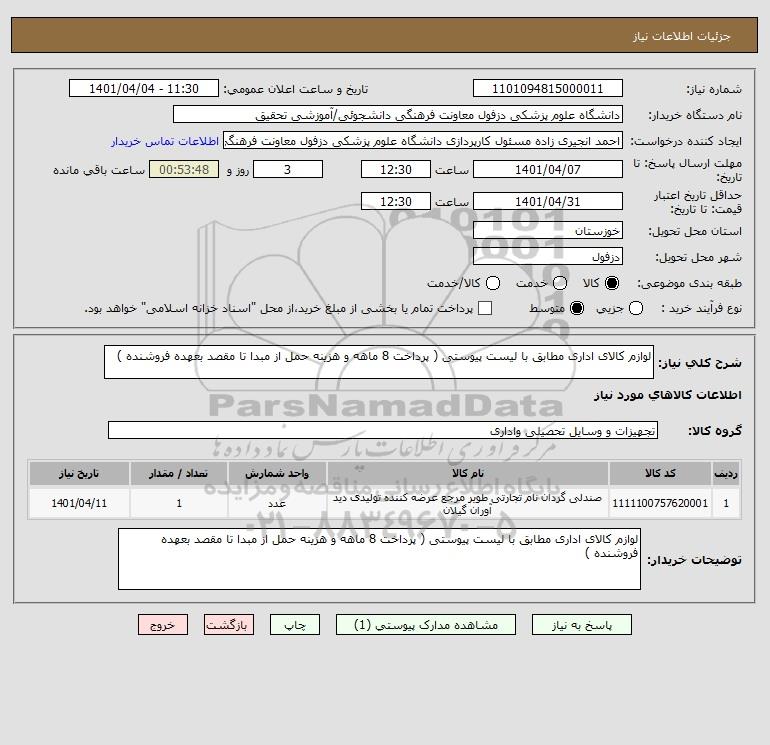Select the کالا radio button
770x745 pixels.
pyautogui.click(x=612, y=283)
